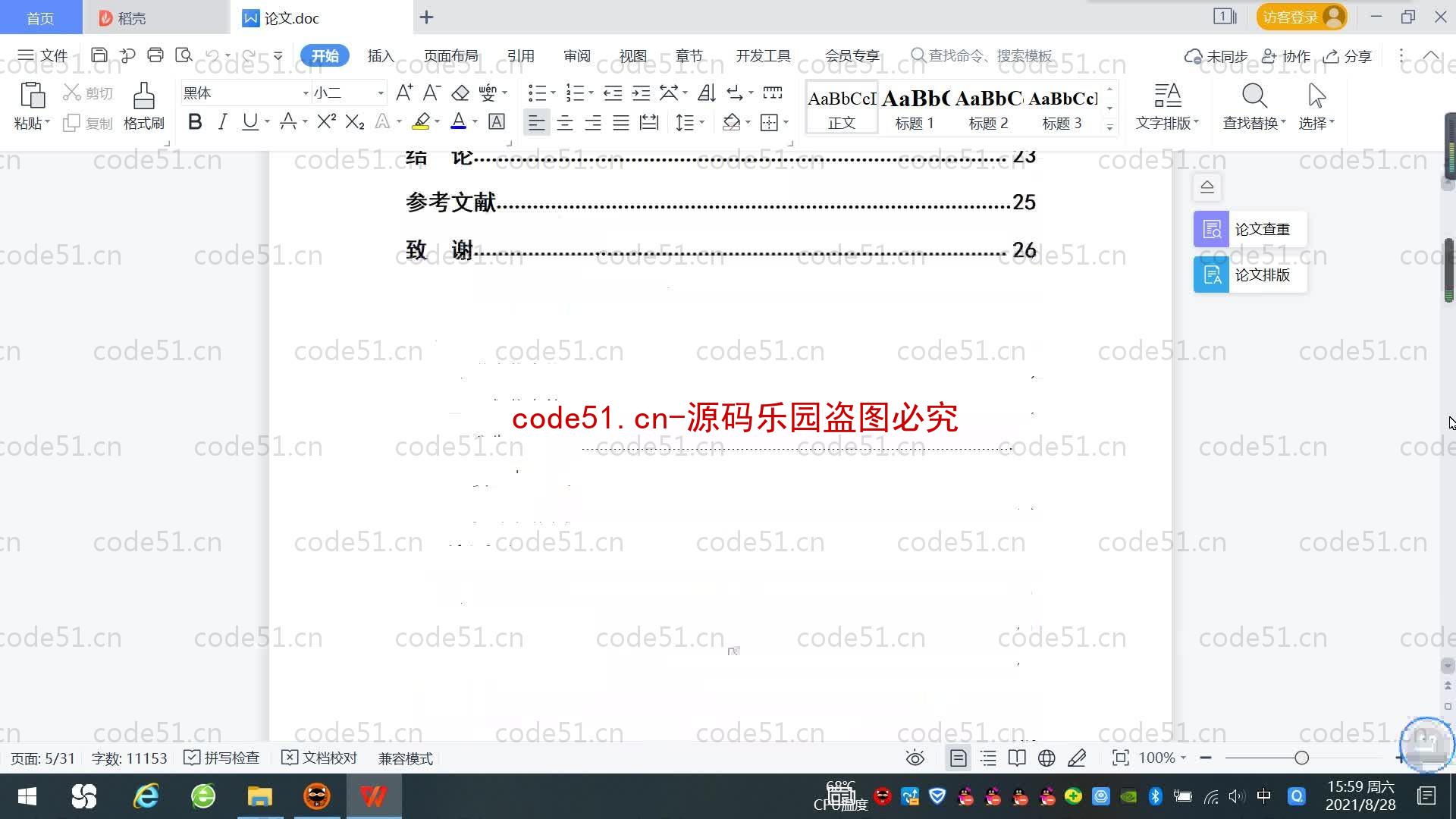Viewport: 1456px width, 819px height.
Task: Toggle bold formatting
Action: [195, 121]
